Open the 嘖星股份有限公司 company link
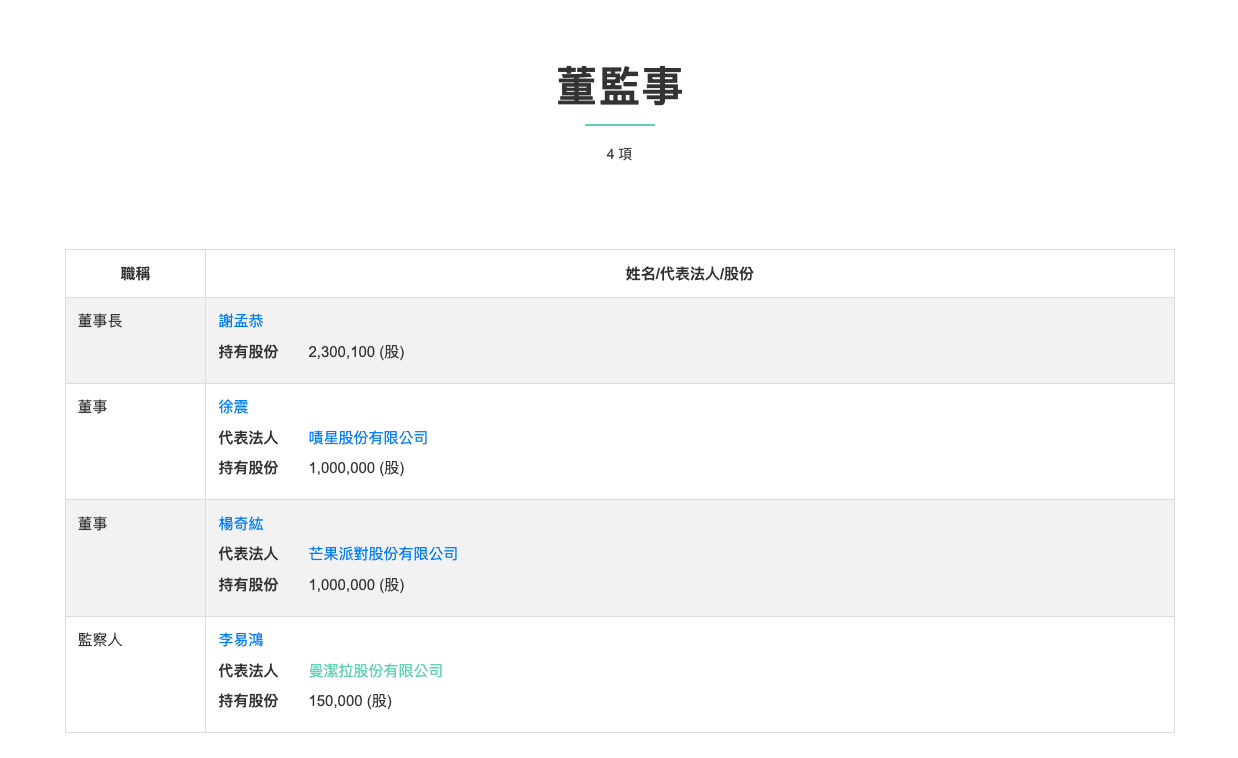This screenshot has width=1238, height=758. pyautogui.click(x=368, y=438)
